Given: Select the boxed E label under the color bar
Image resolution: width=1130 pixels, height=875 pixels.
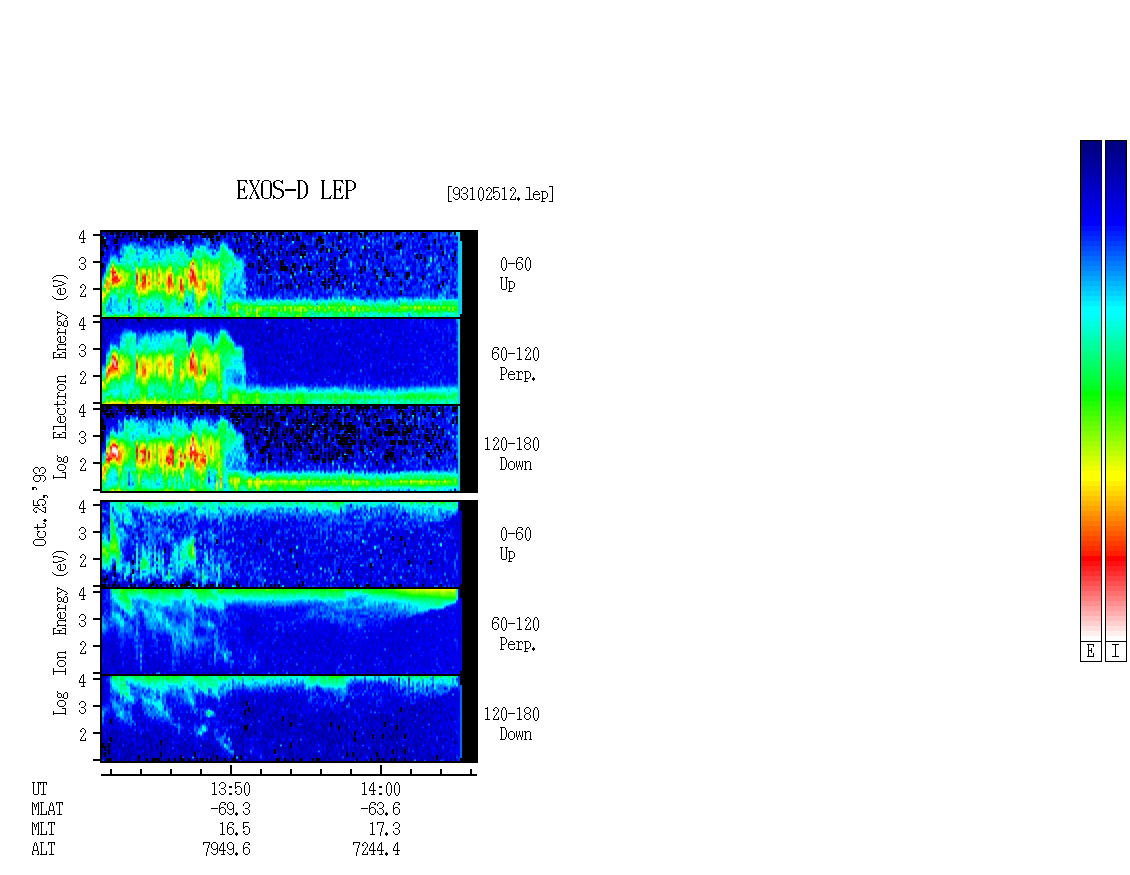Looking at the screenshot, I should tap(1090, 652).
